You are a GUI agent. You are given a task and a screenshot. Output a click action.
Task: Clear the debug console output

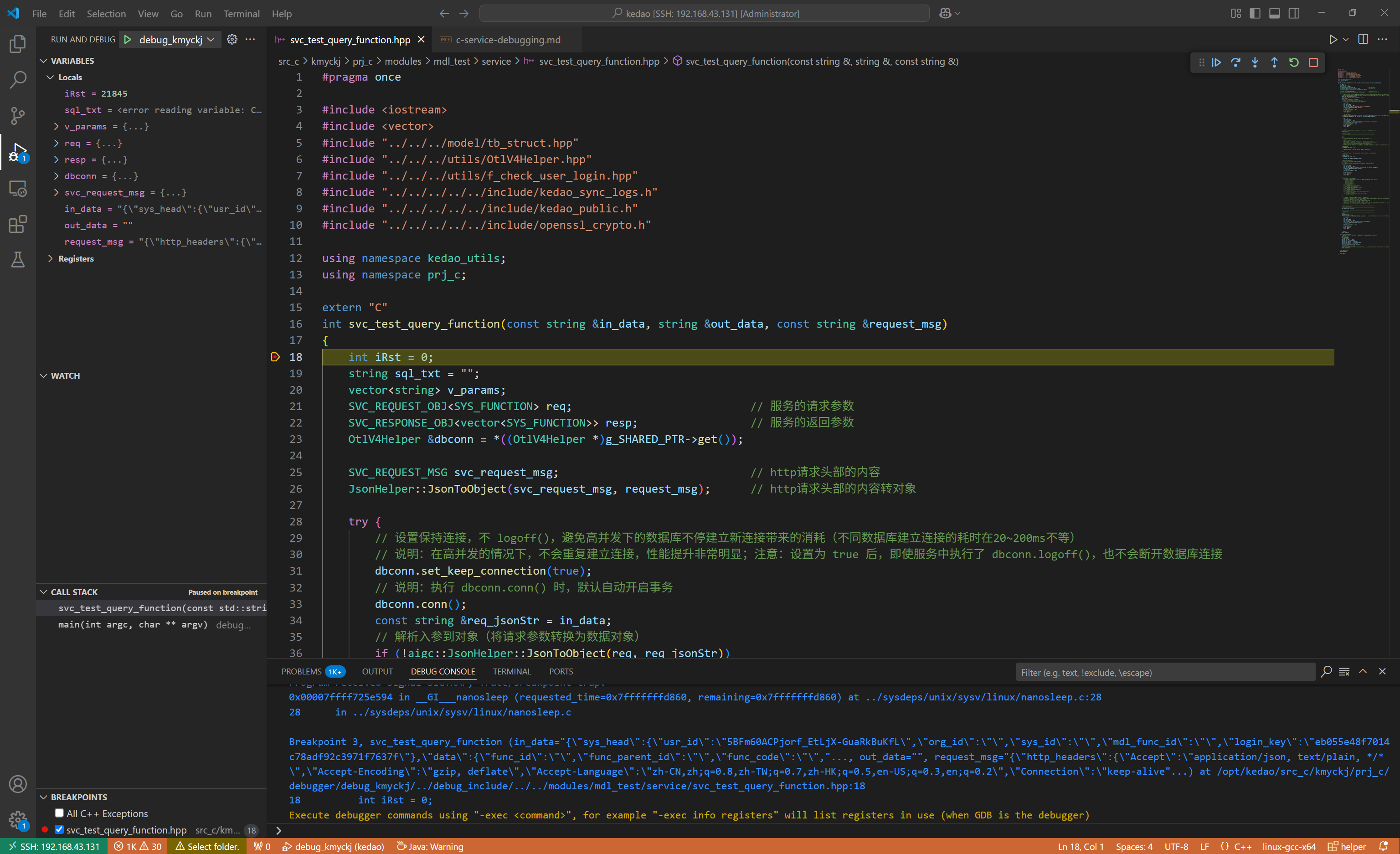pyautogui.click(x=1344, y=672)
